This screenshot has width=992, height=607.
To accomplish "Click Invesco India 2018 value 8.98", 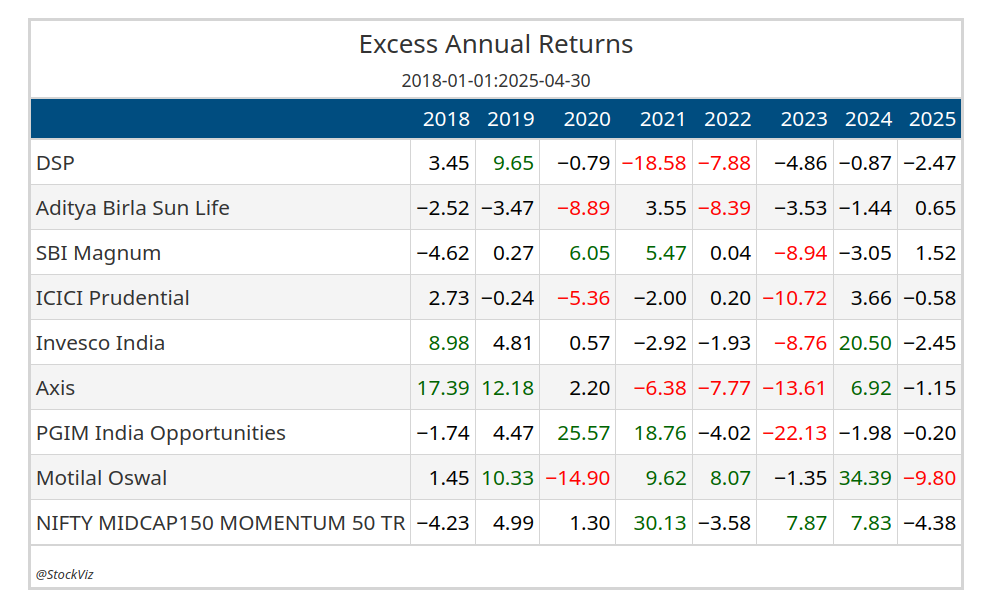I will [449, 343].
